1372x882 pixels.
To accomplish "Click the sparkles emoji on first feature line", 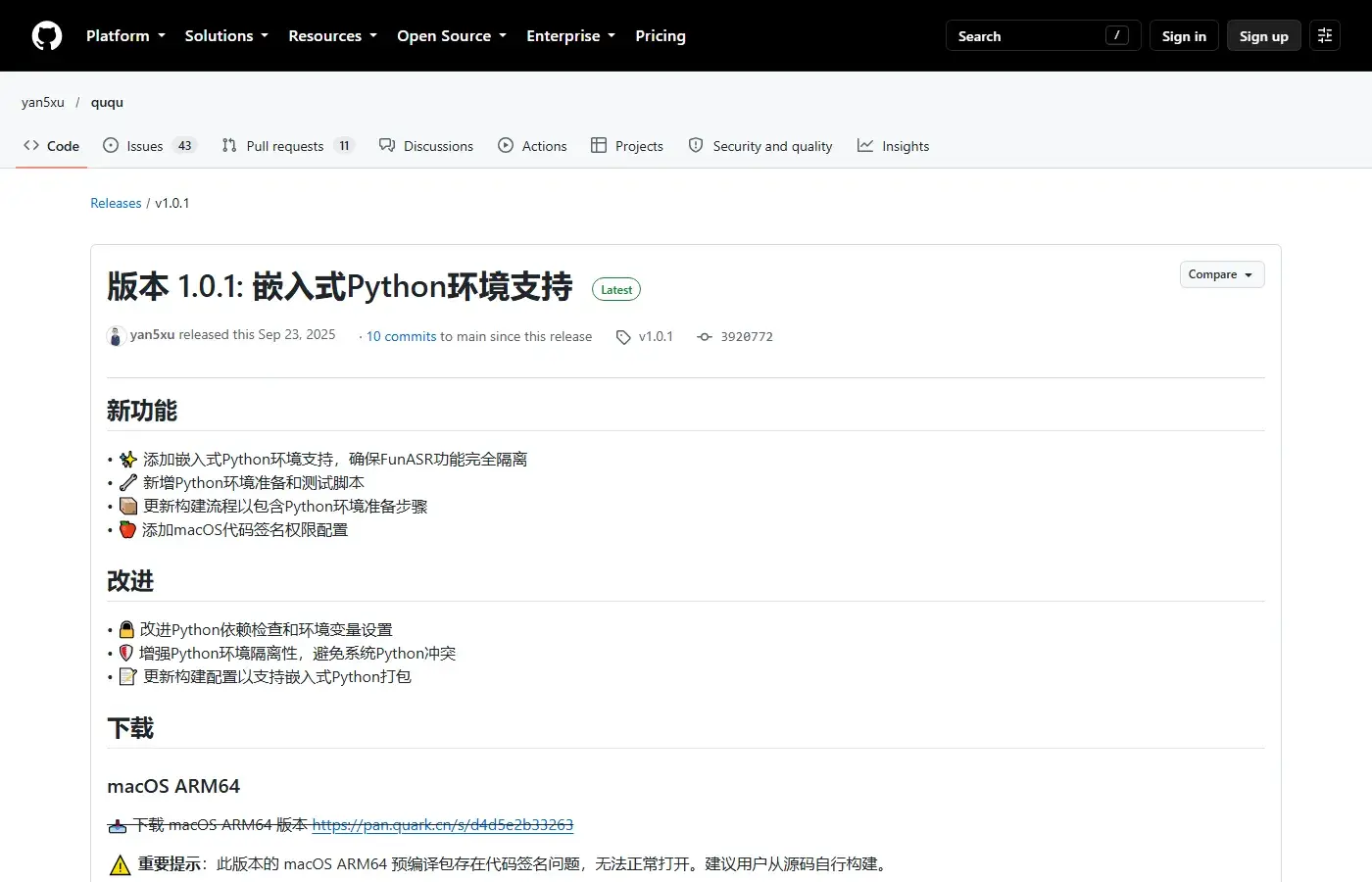I will pyautogui.click(x=128, y=459).
